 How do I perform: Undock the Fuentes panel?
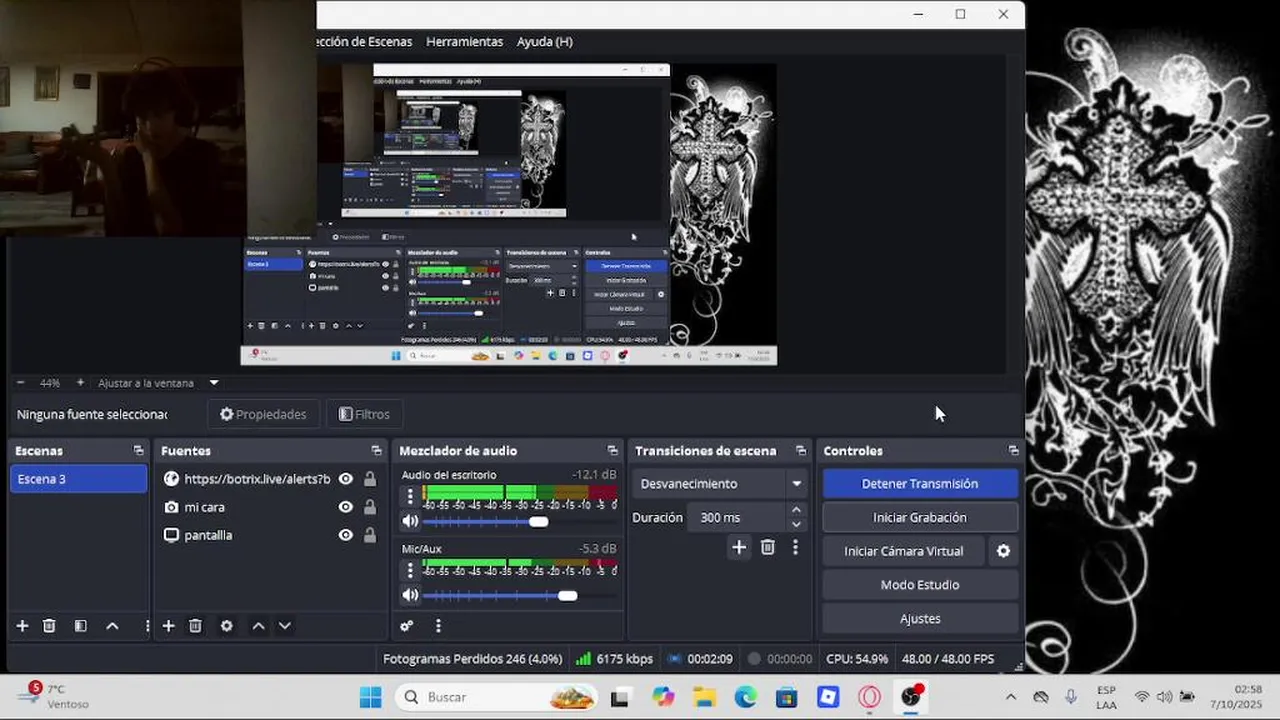point(376,451)
